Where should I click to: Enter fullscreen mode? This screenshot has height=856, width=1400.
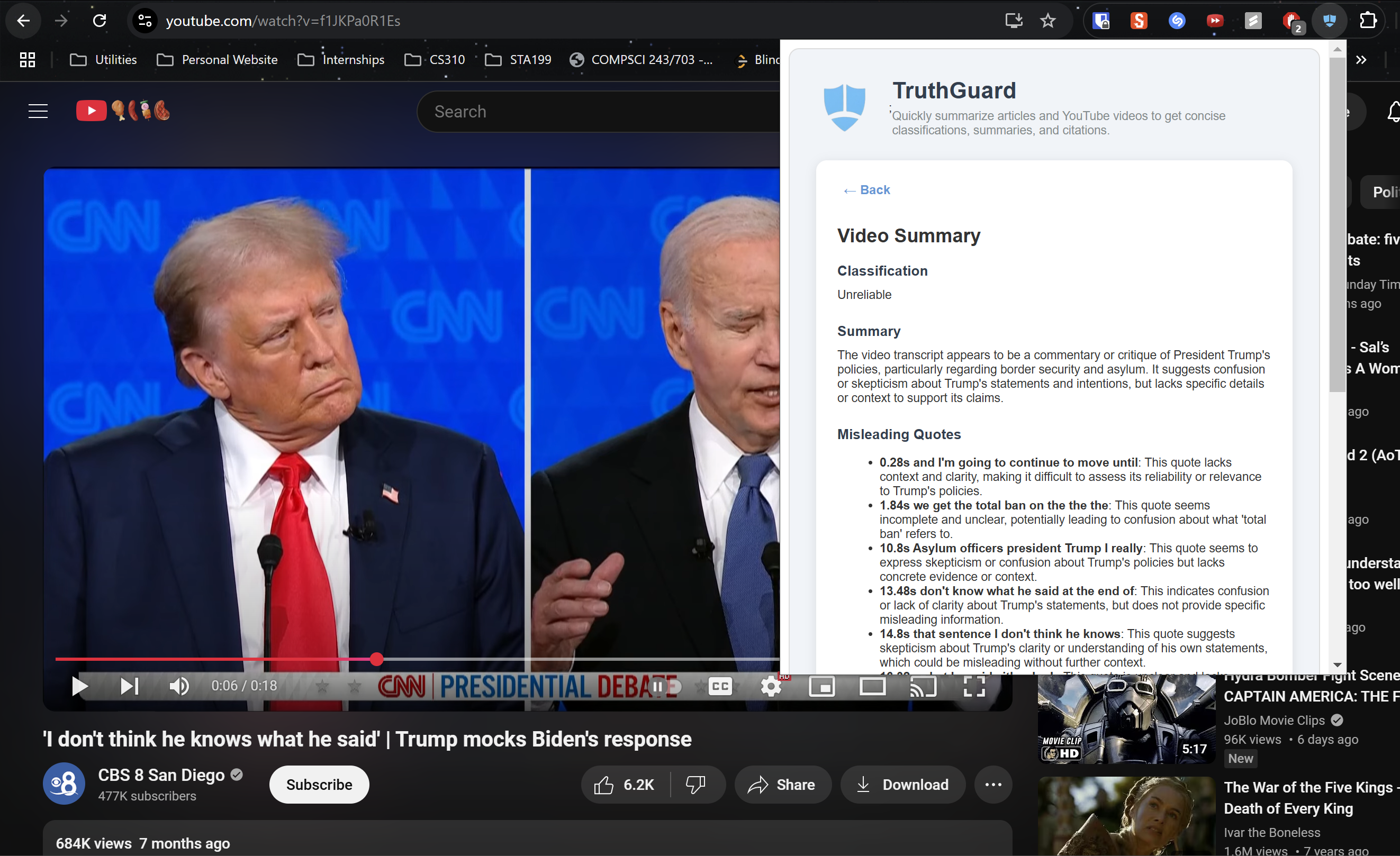[x=974, y=686]
